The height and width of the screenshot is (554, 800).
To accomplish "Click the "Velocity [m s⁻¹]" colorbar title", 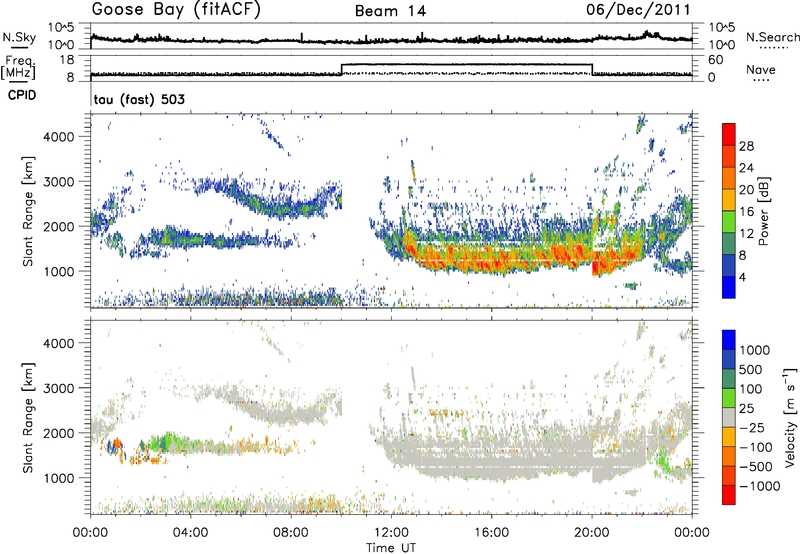I will point(790,417).
